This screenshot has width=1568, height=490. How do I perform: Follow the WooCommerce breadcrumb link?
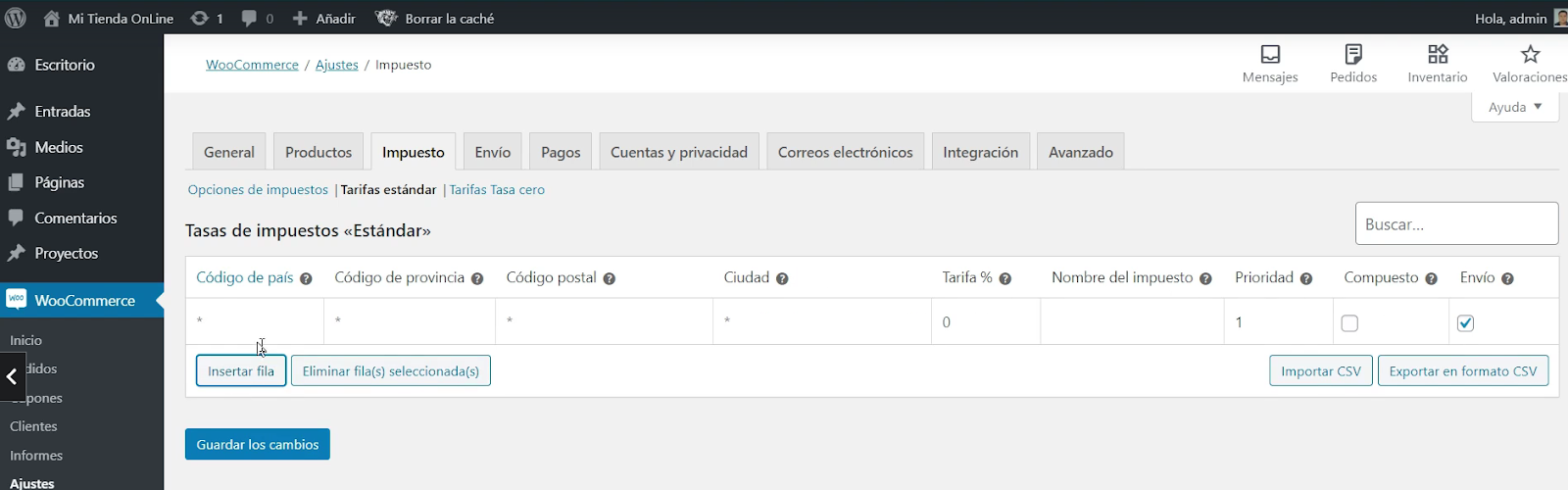tap(252, 65)
